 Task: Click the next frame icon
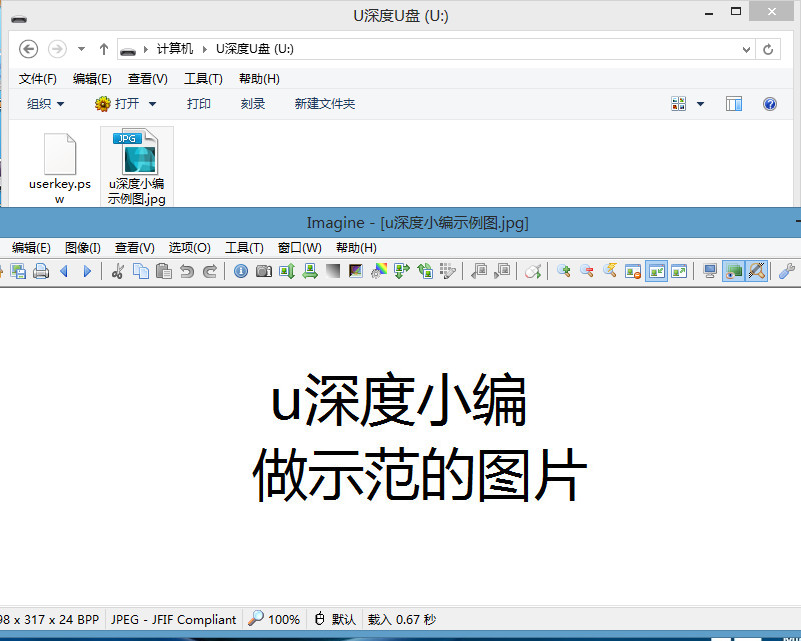[x=502, y=271]
